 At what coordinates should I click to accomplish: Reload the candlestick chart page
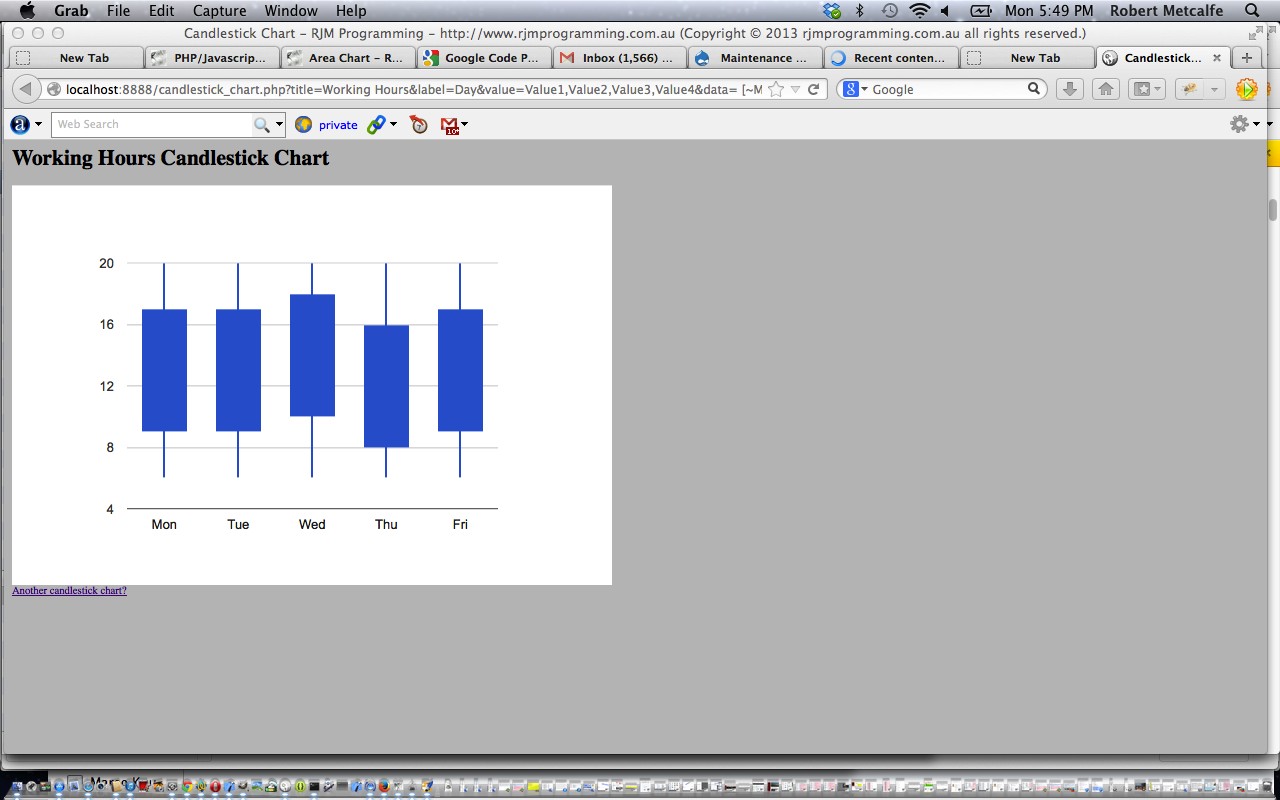[x=813, y=89]
